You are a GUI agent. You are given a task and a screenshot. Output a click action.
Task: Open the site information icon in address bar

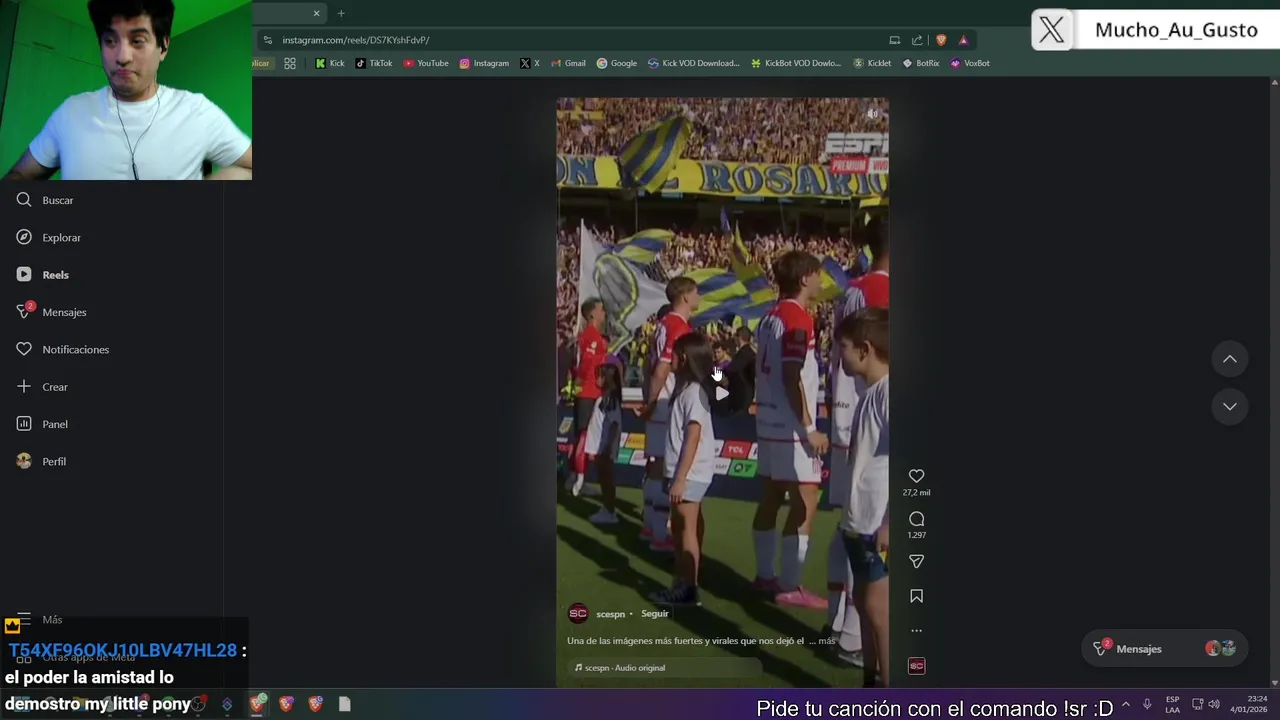(267, 40)
